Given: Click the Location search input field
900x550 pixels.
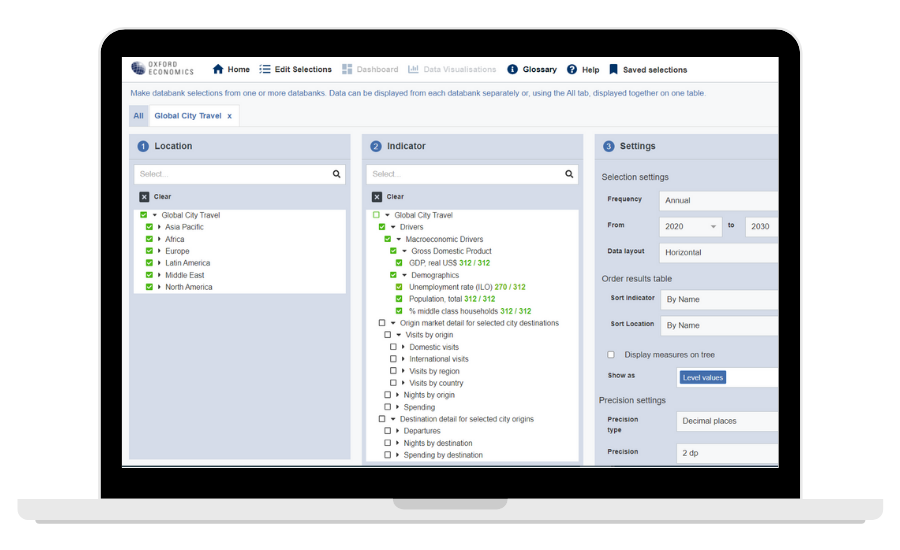Looking at the screenshot, I should click(x=232, y=174).
